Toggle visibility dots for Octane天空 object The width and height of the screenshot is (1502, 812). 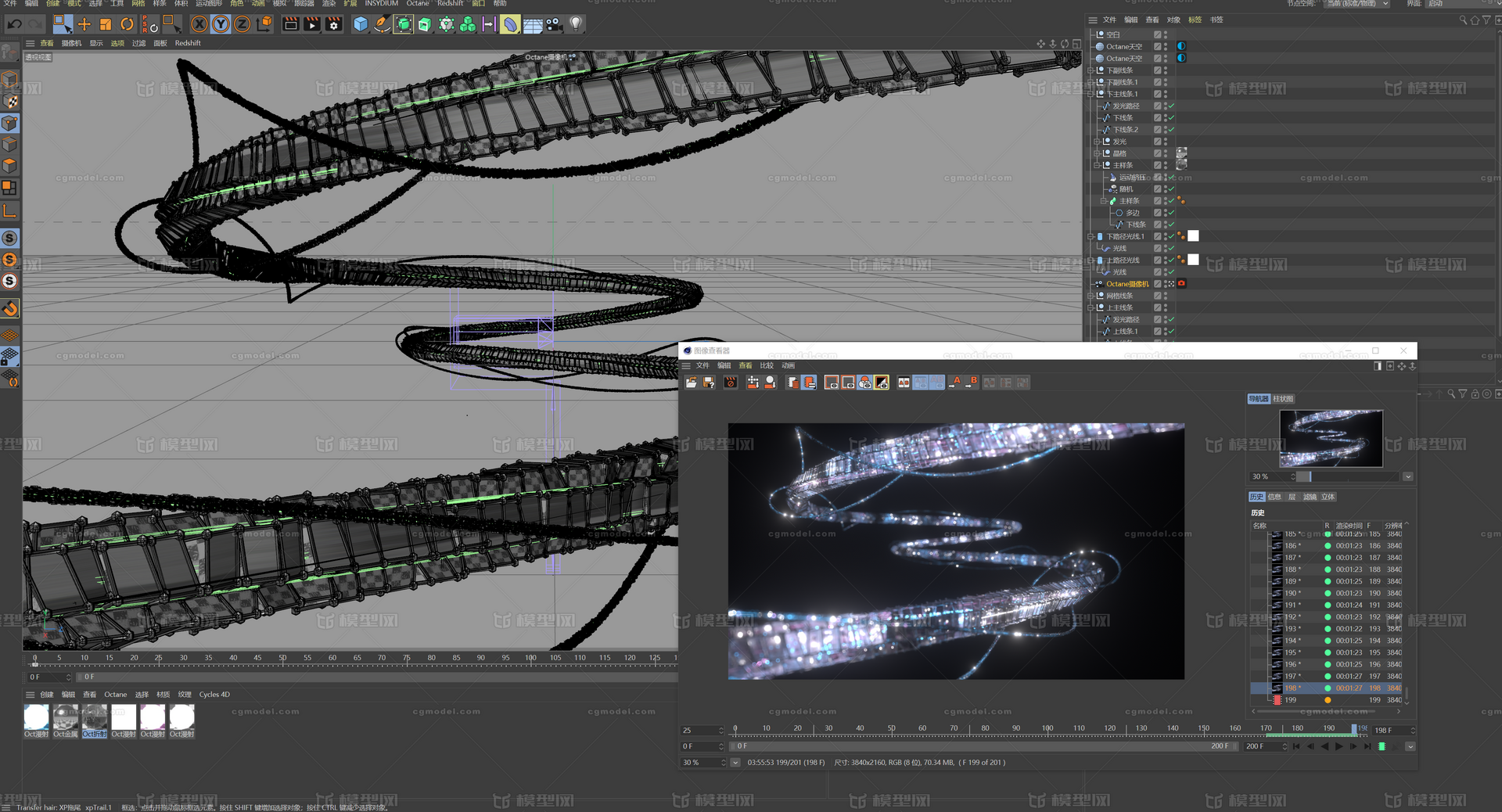coord(1167,46)
